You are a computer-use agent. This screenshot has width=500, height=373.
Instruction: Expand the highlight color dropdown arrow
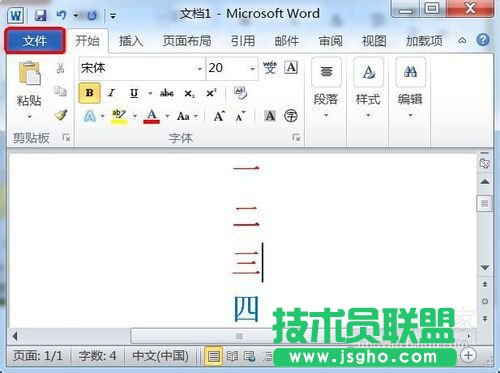(135, 116)
